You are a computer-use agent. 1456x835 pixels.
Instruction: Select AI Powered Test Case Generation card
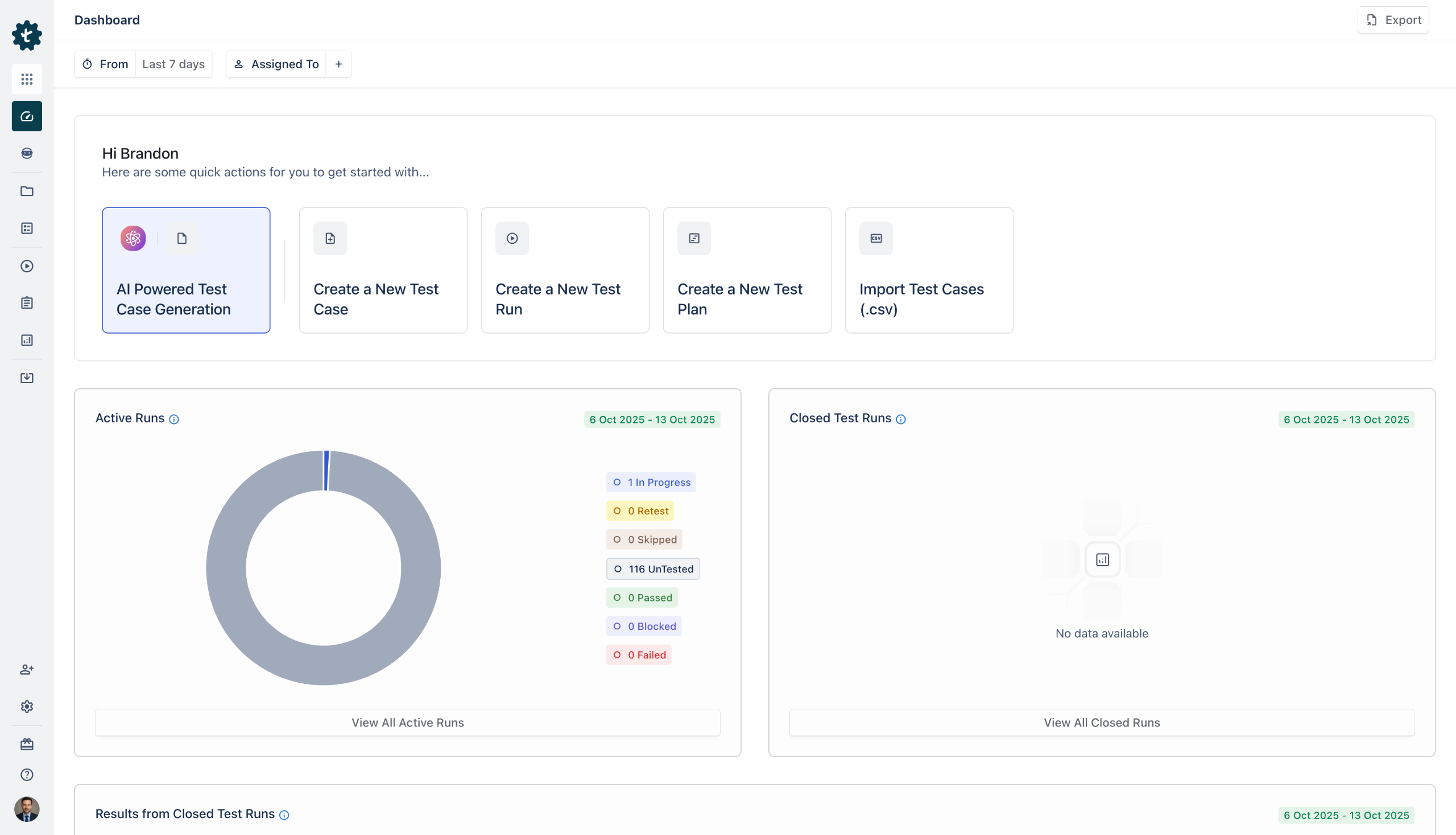[186, 270]
